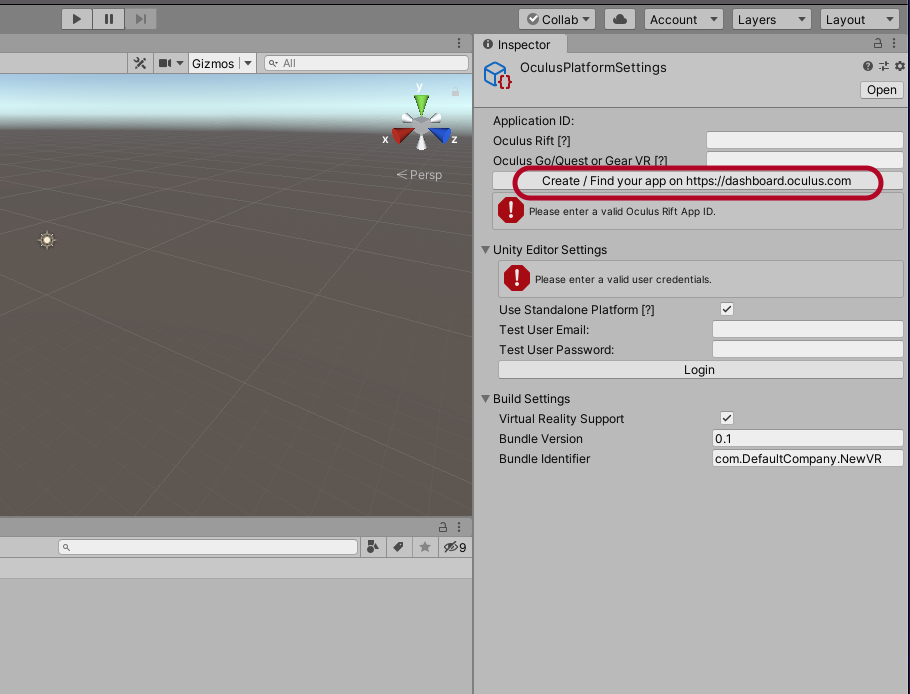Lock the Inspector panel

878,44
